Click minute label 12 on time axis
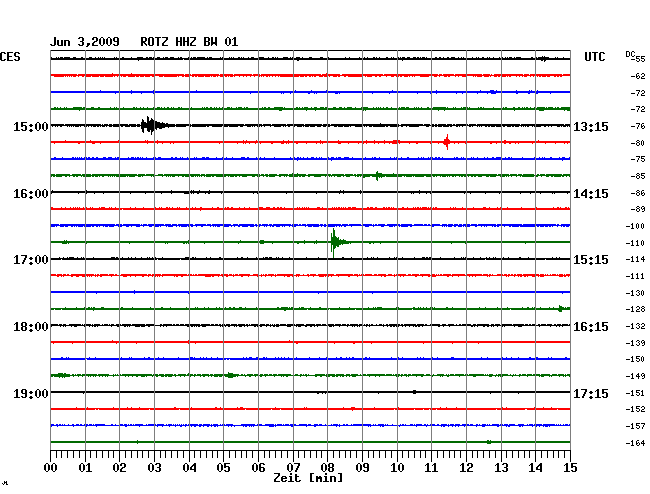The height and width of the screenshot is (494, 650). (466, 468)
